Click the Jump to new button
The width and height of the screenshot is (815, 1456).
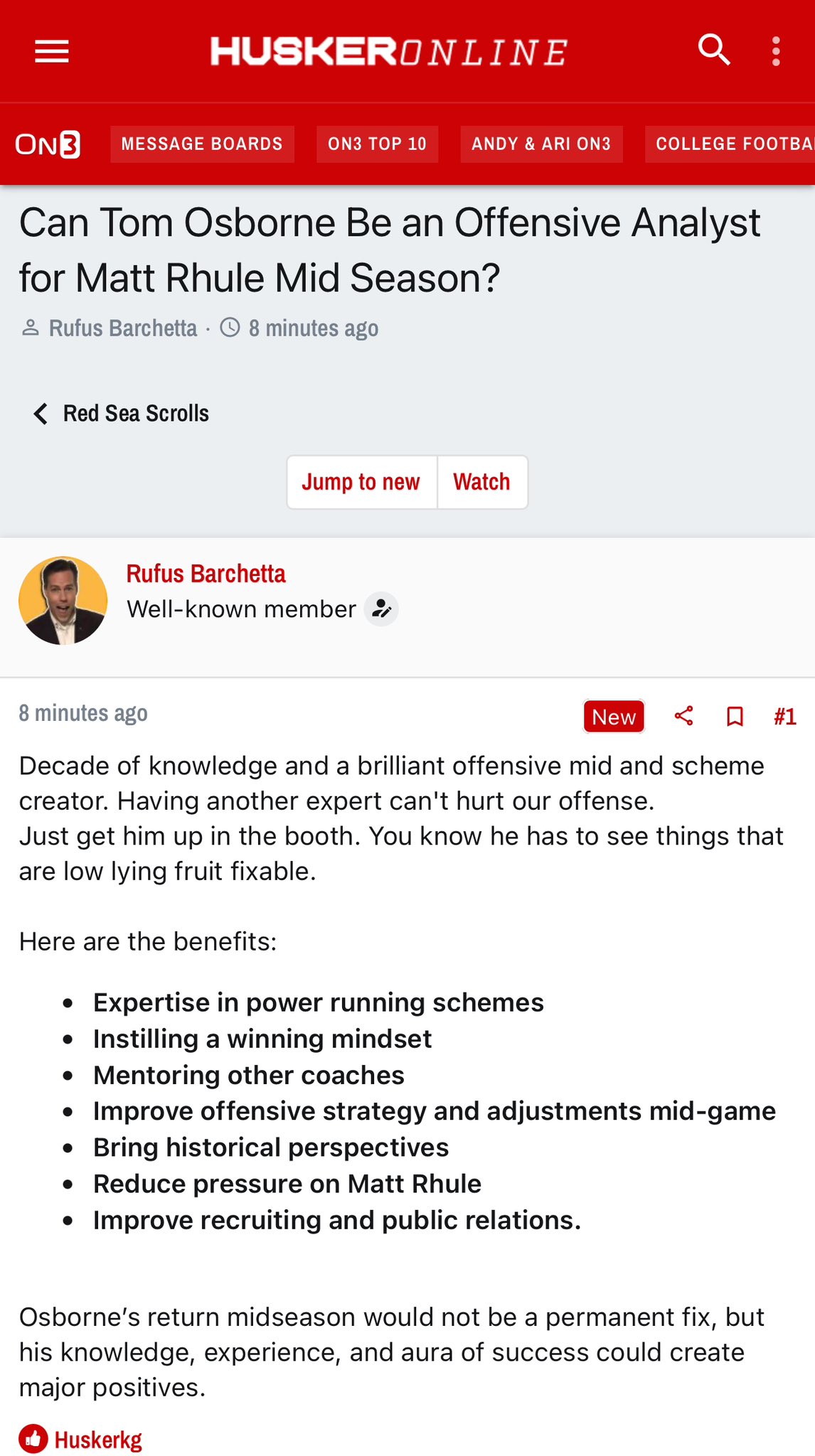point(361,482)
